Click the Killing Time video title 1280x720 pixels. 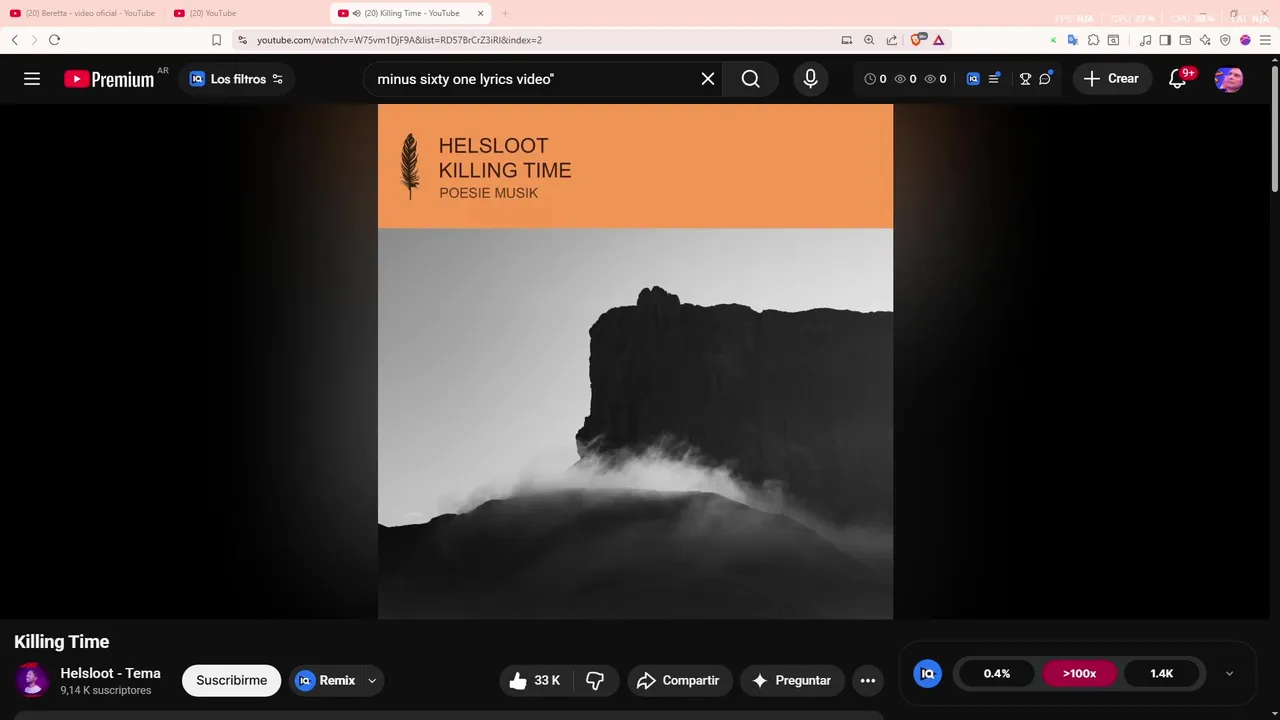point(62,642)
